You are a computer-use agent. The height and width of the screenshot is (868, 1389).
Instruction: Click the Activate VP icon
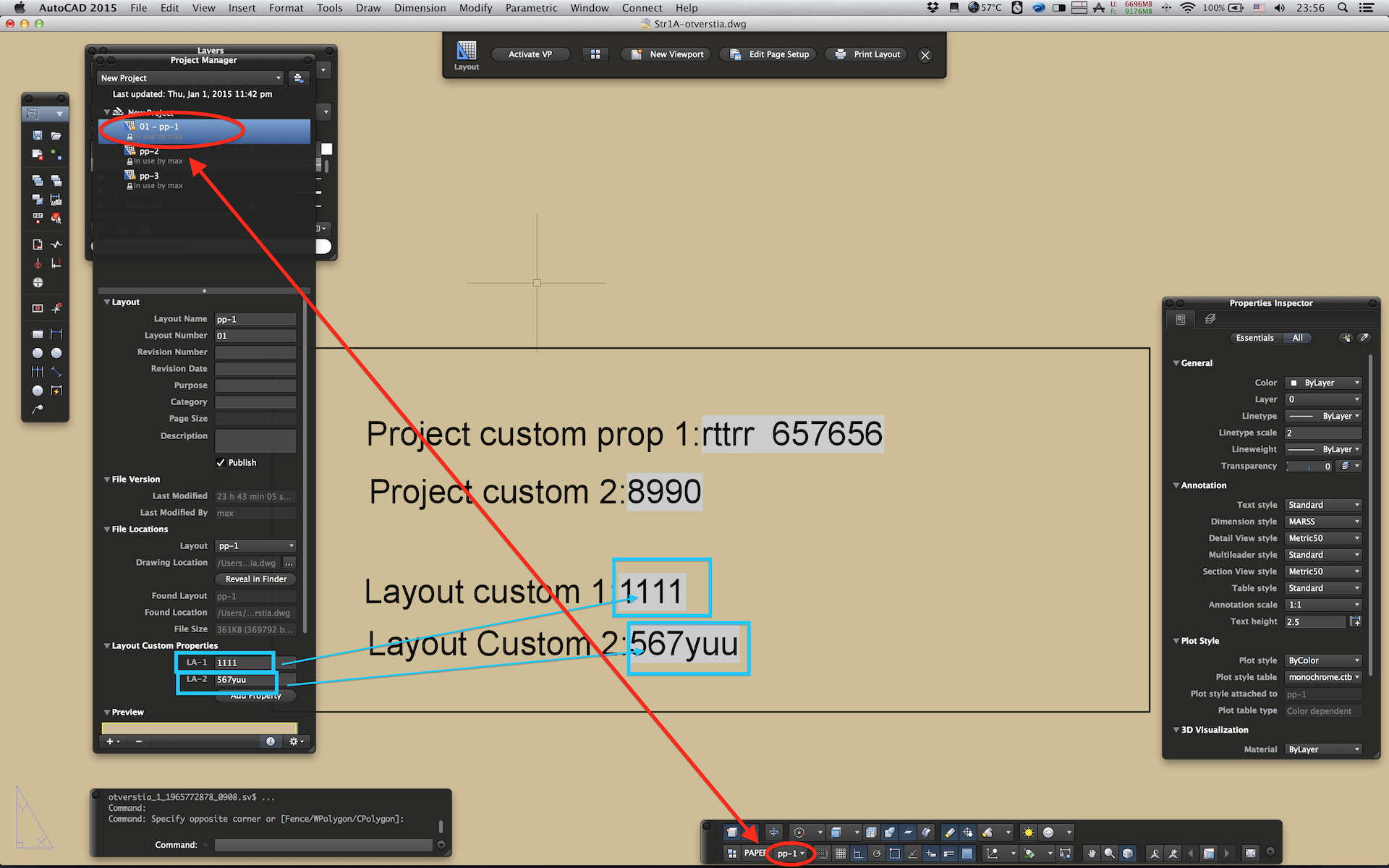[x=522, y=53]
